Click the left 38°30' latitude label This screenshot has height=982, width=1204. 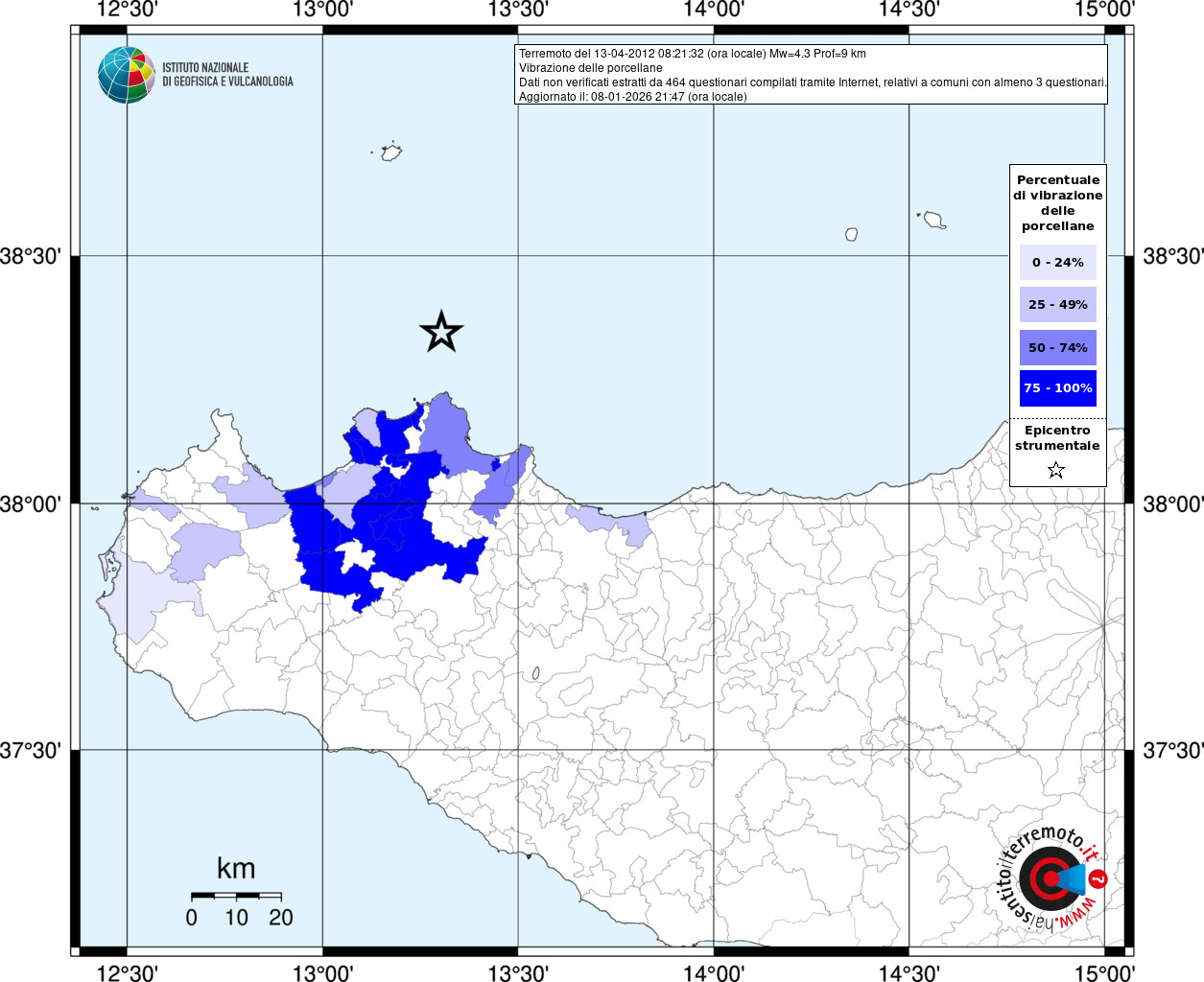pyautogui.click(x=31, y=257)
